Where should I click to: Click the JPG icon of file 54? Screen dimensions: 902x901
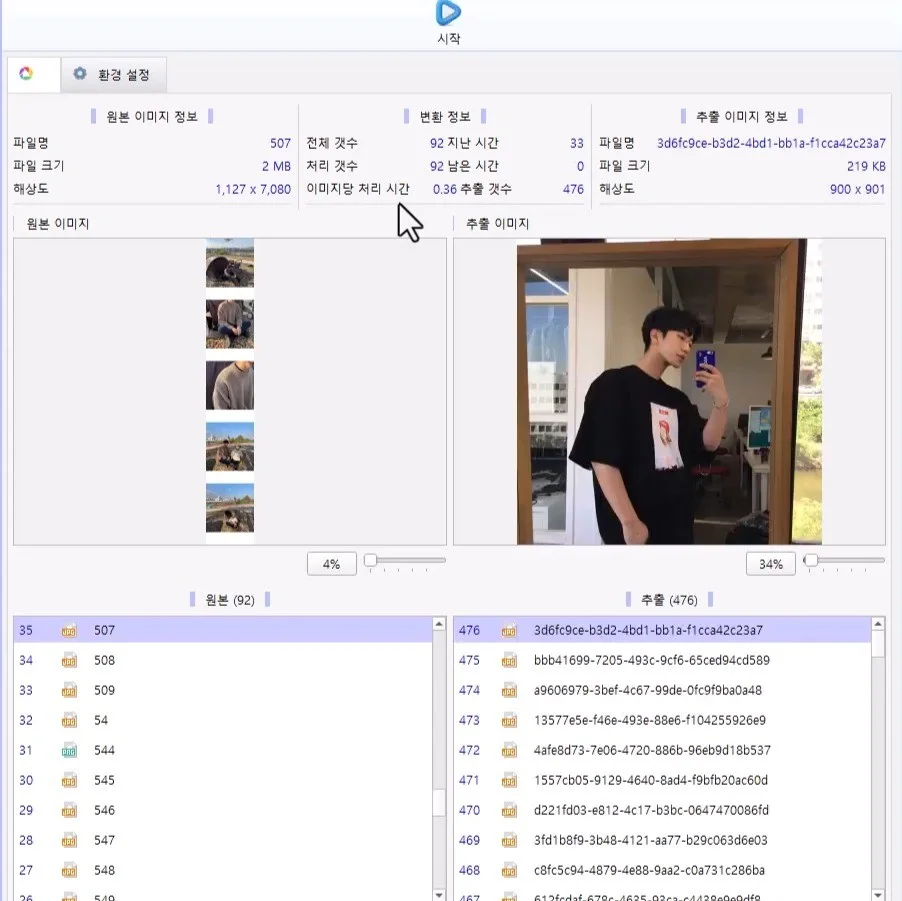[69, 720]
